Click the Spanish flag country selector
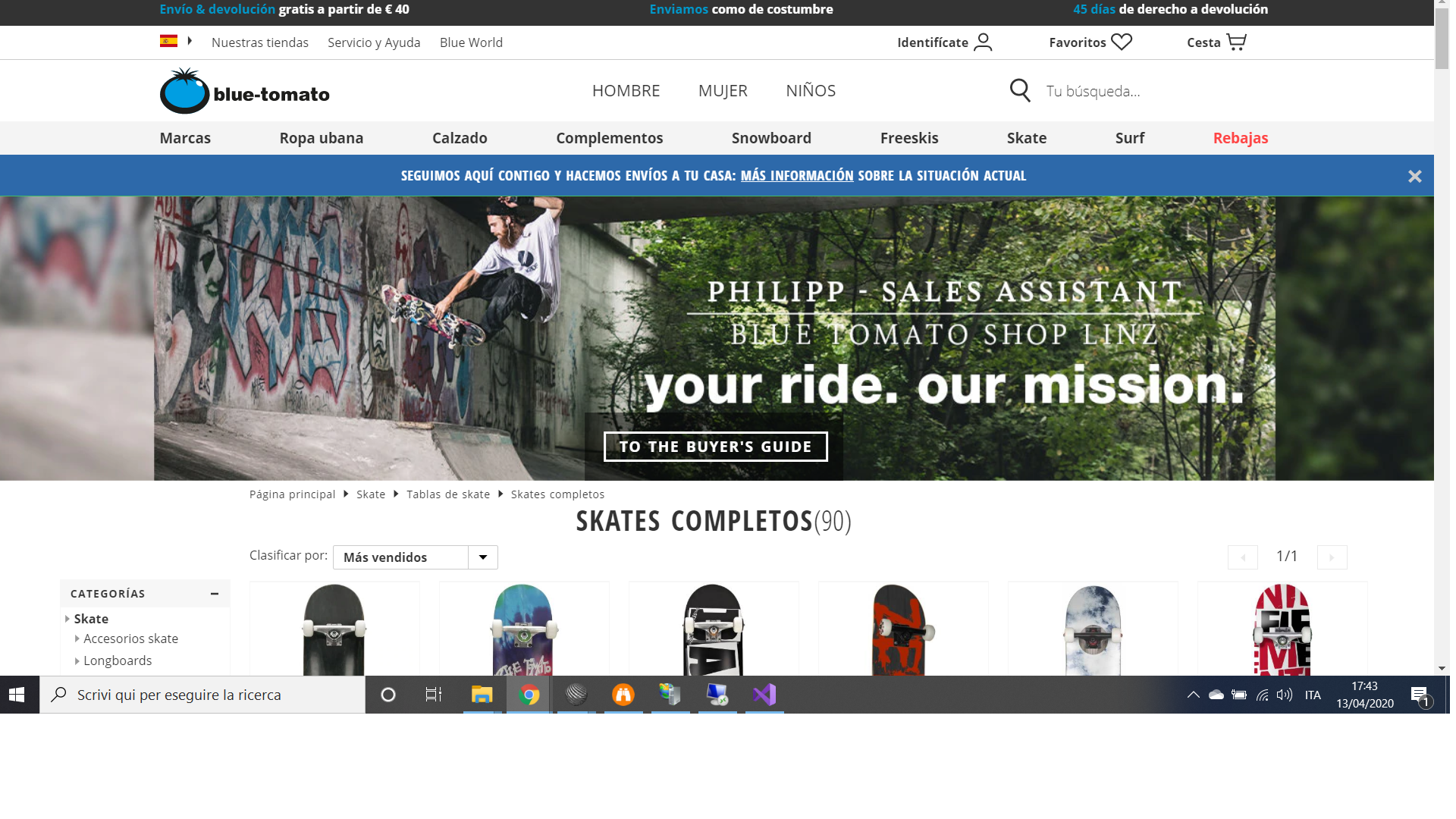Image resolution: width=1456 pixels, height=819 pixels. [x=168, y=41]
